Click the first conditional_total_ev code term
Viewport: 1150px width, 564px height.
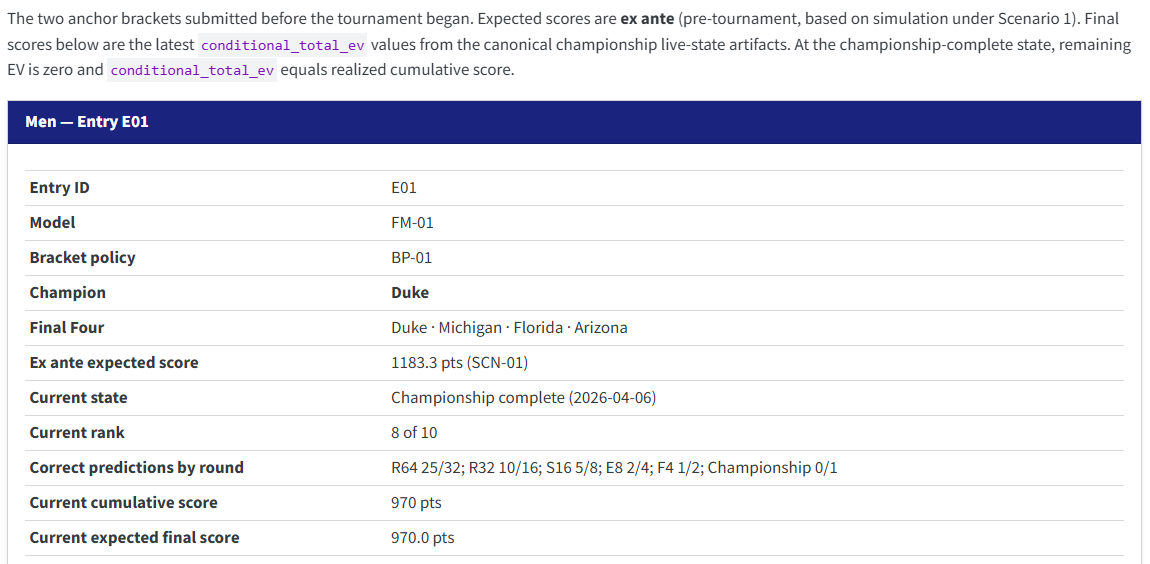pos(283,45)
